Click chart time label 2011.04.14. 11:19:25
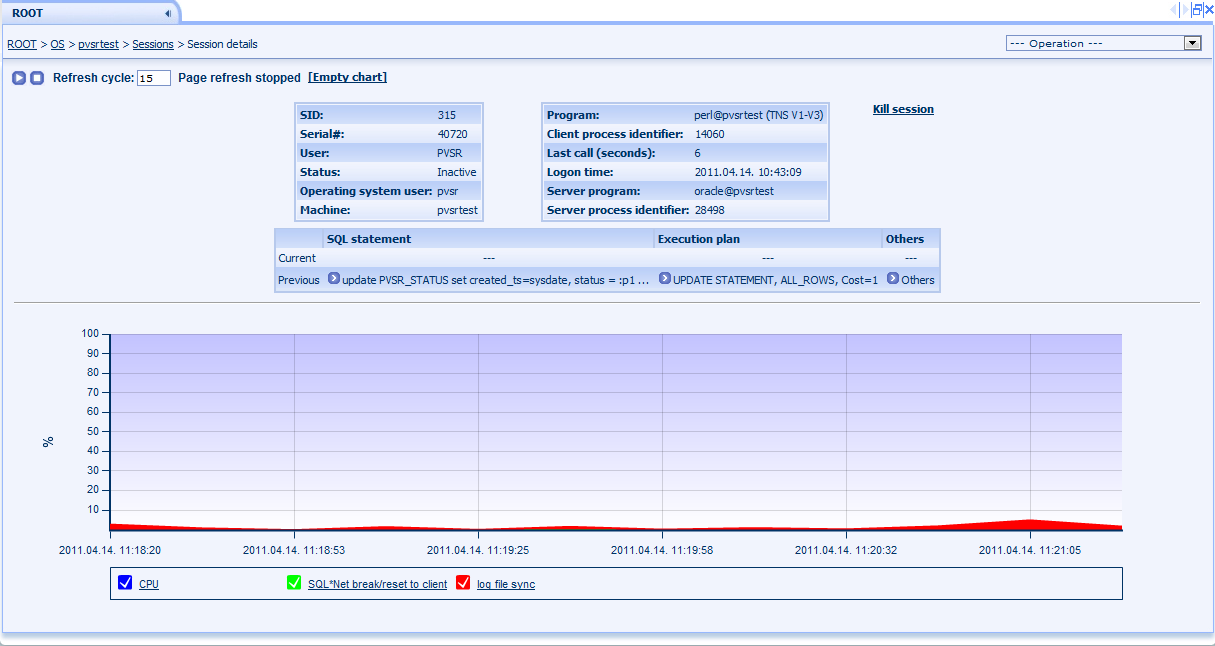This screenshot has height=646, width=1215. coord(478,549)
